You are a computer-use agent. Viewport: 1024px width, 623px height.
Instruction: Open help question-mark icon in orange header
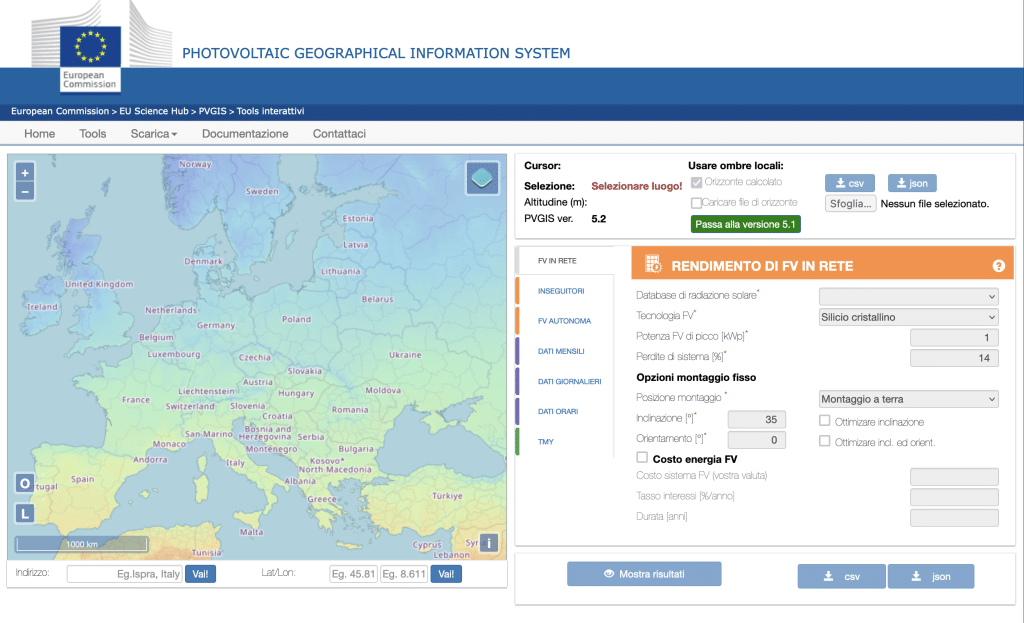[x=999, y=266]
